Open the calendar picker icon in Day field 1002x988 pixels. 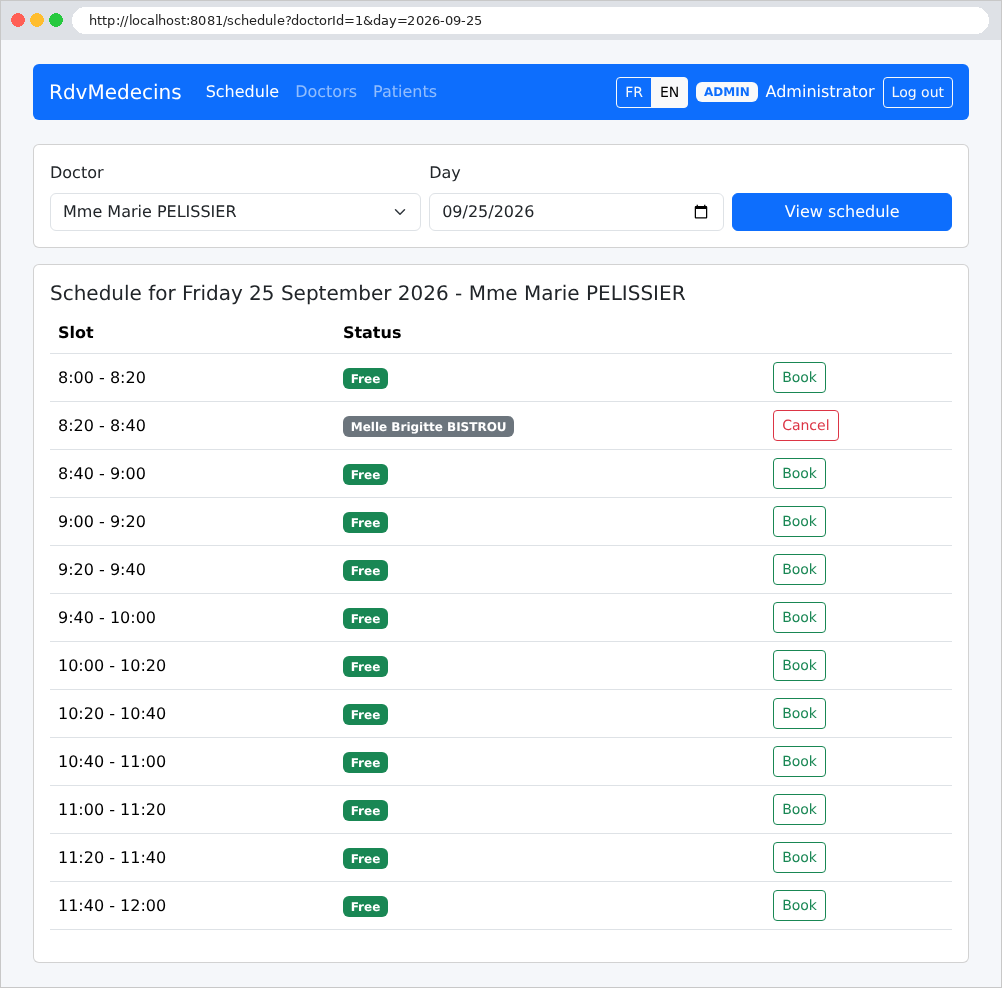[x=700, y=212]
